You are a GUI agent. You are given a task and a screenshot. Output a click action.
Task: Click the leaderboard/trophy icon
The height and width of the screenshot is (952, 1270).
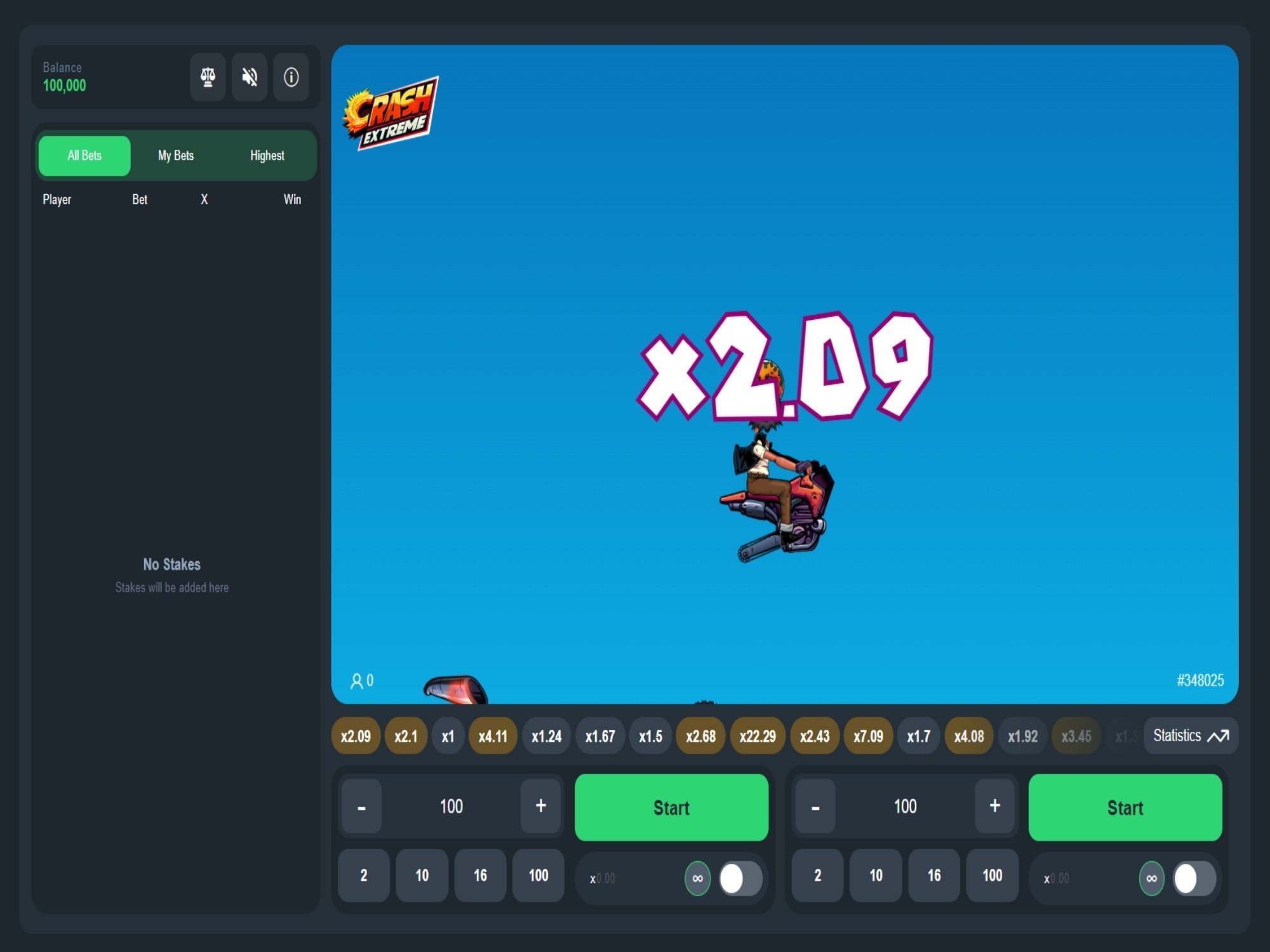208,77
